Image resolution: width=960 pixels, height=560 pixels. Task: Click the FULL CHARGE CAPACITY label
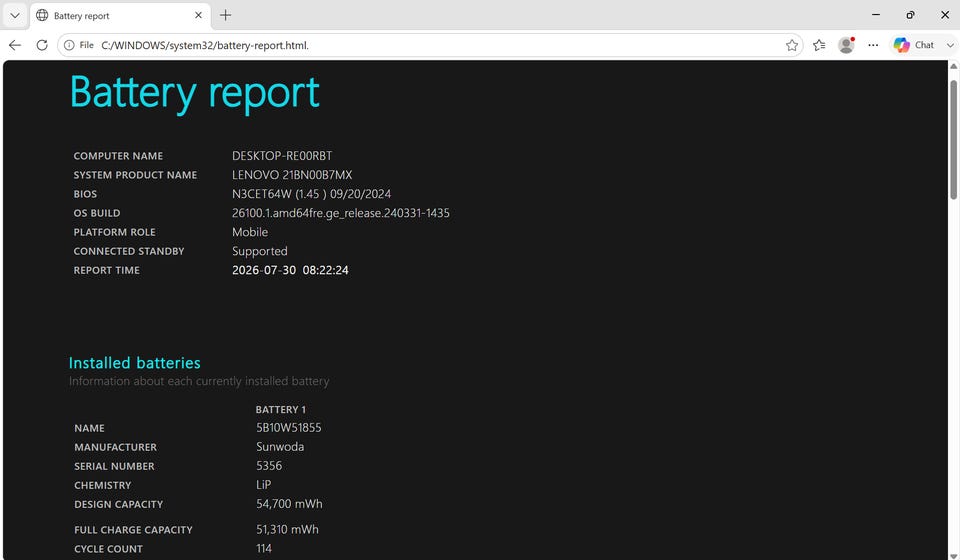[x=133, y=530]
